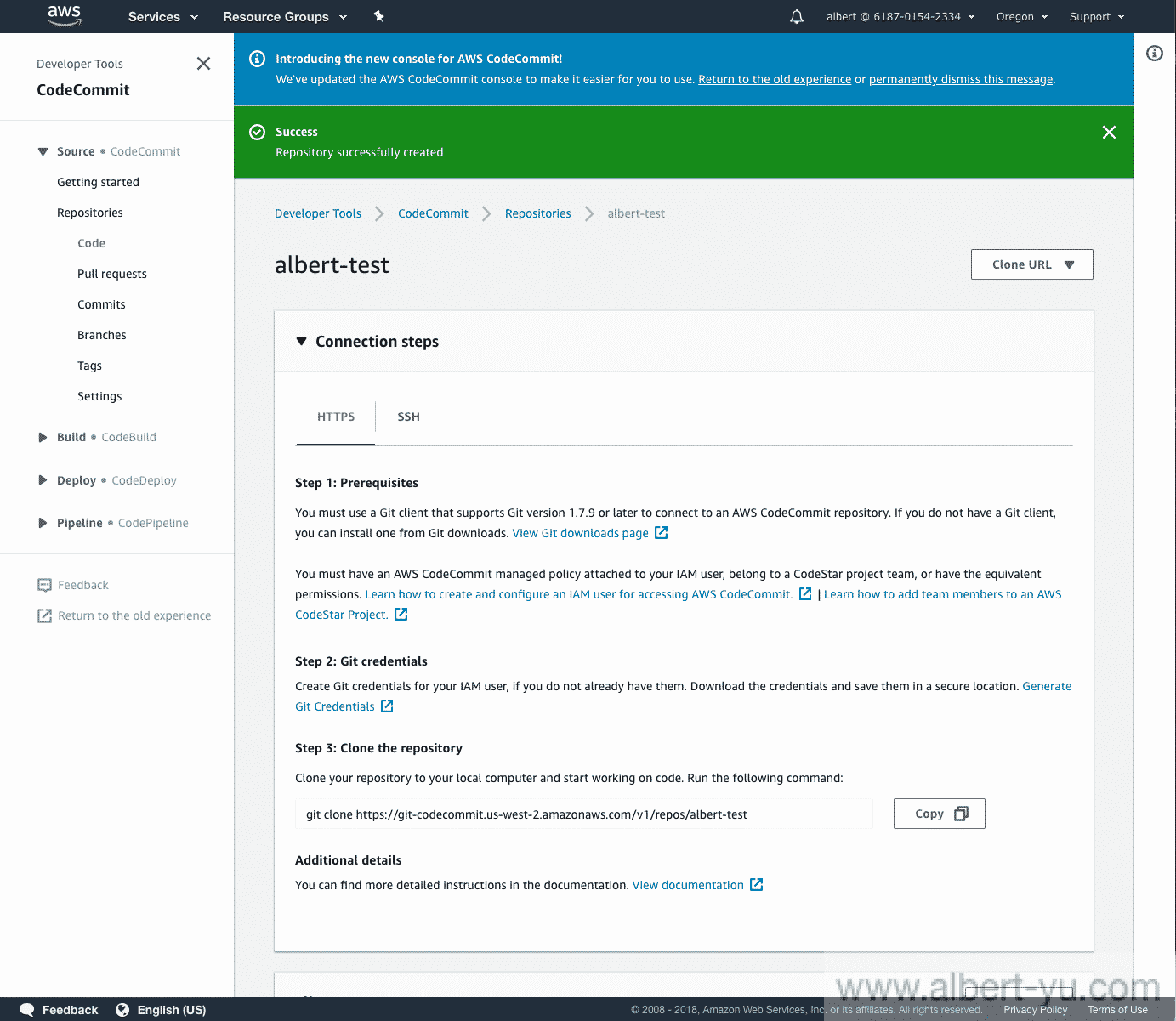Open Pull requests in sidebar
The image size is (1176, 1021).
pyautogui.click(x=112, y=274)
